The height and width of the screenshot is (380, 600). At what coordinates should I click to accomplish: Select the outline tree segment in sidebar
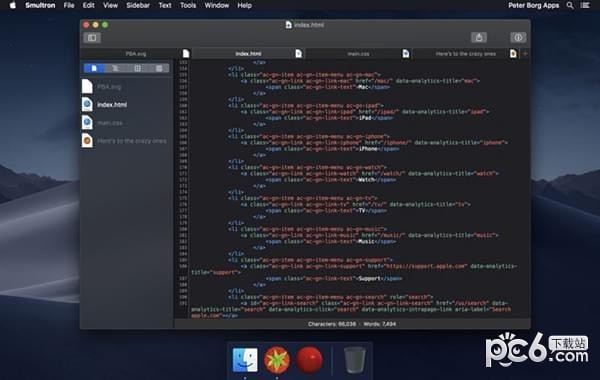116,68
